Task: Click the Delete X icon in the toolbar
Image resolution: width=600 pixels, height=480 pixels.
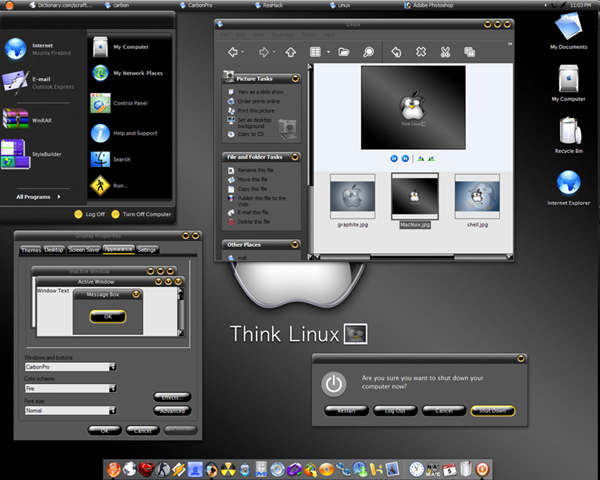Action: pos(421,52)
